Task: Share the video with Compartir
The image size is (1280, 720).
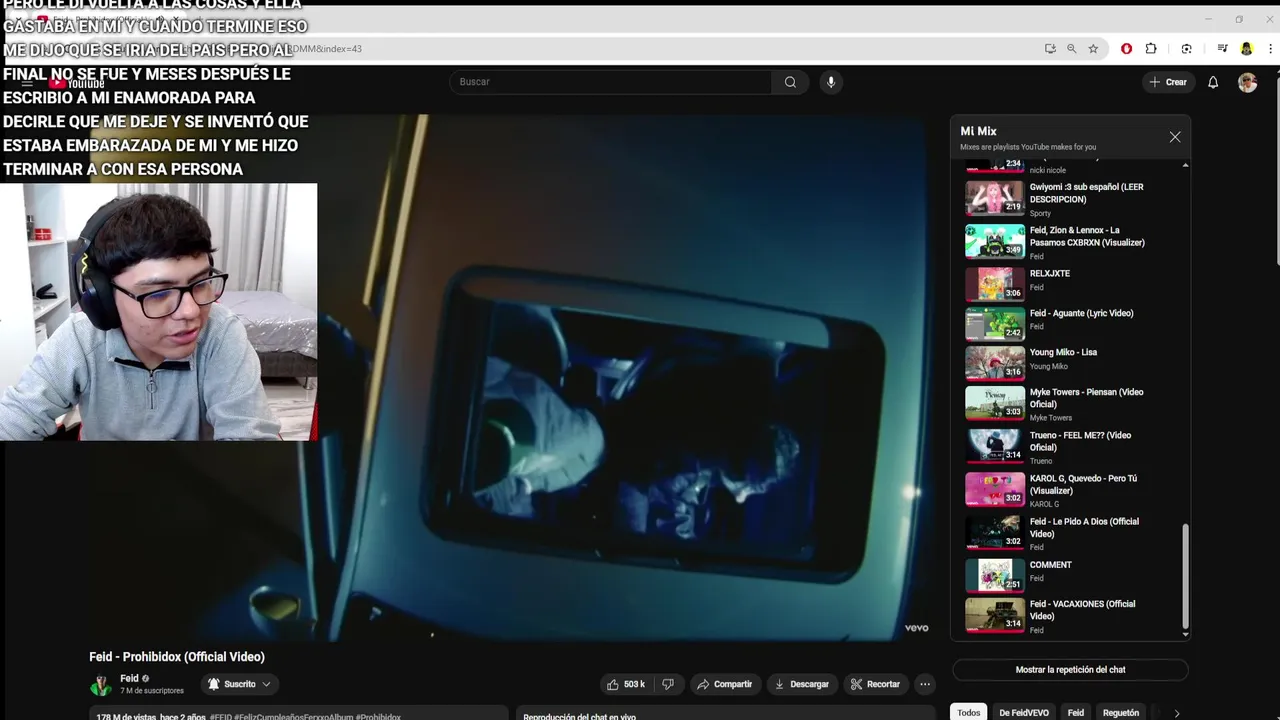Action: [x=724, y=684]
